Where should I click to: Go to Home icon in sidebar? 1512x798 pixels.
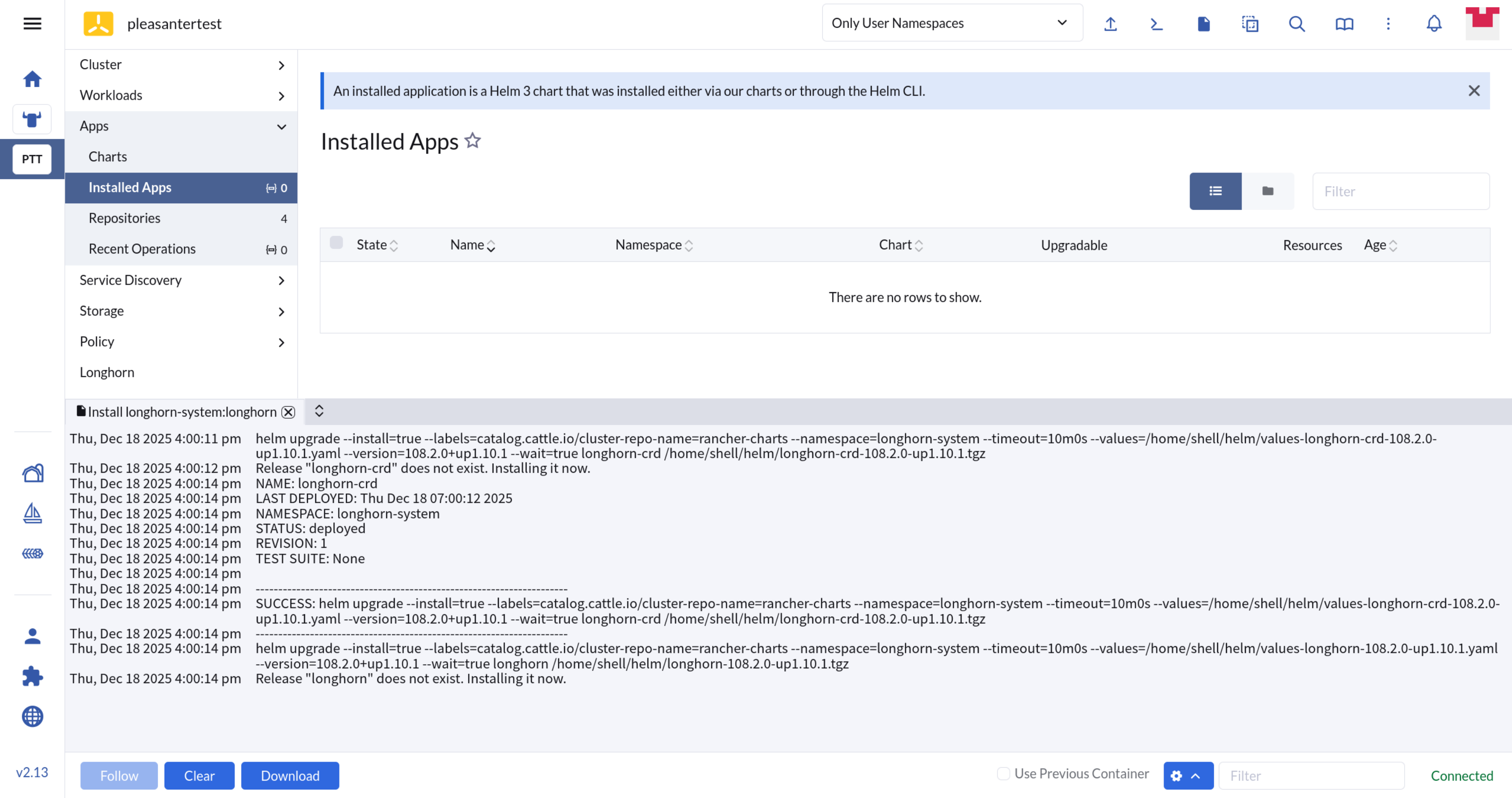tap(32, 78)
